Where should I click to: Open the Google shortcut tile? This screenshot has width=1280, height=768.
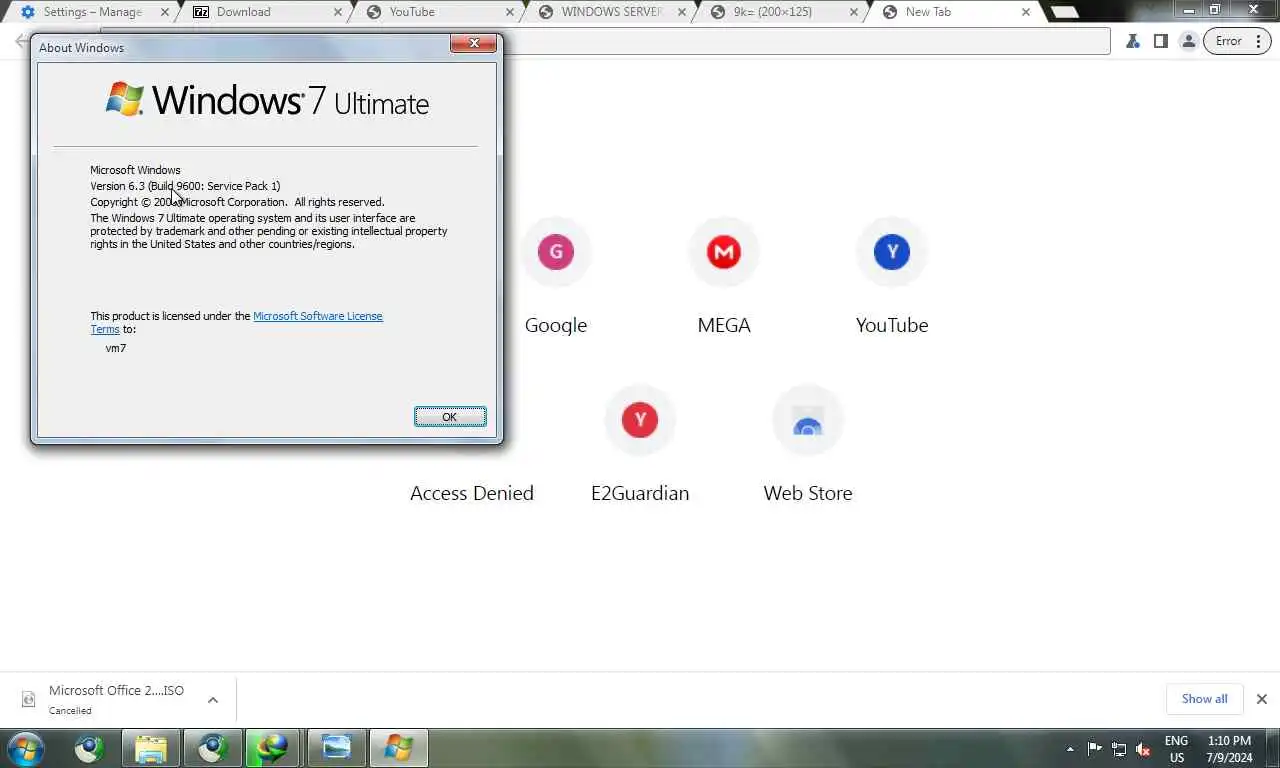[556, 275]
